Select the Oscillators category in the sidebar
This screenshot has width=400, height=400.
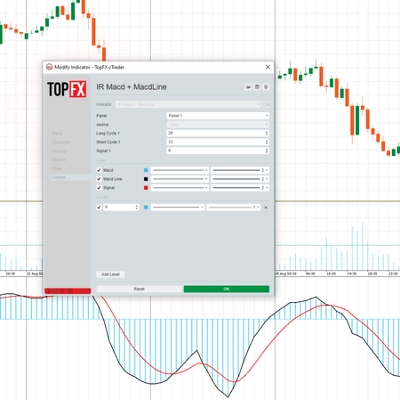pyautogui.click(x=61, y=142)
